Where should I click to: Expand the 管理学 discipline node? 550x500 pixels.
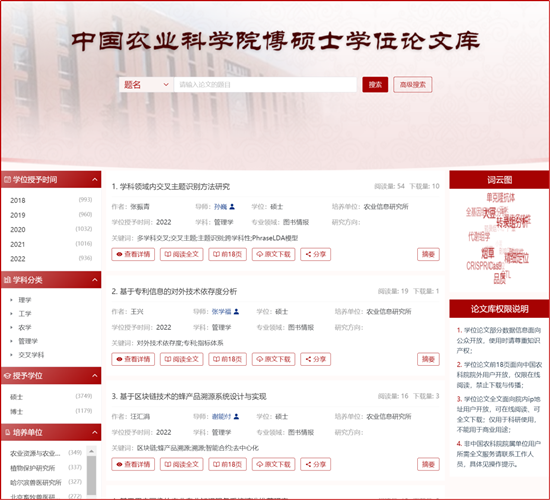tap(11, 341)
